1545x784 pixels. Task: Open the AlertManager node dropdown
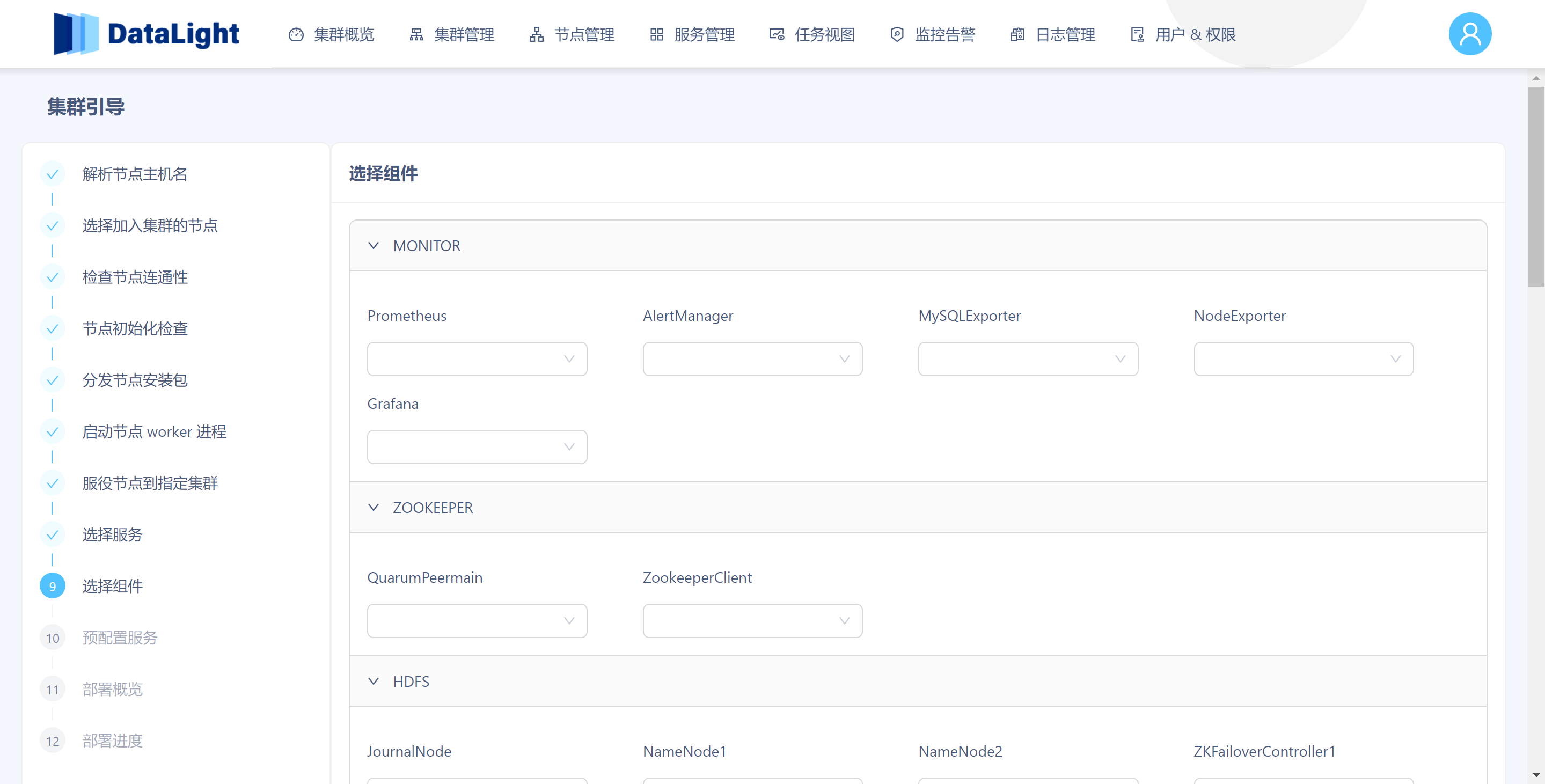(x=753, y=360)
